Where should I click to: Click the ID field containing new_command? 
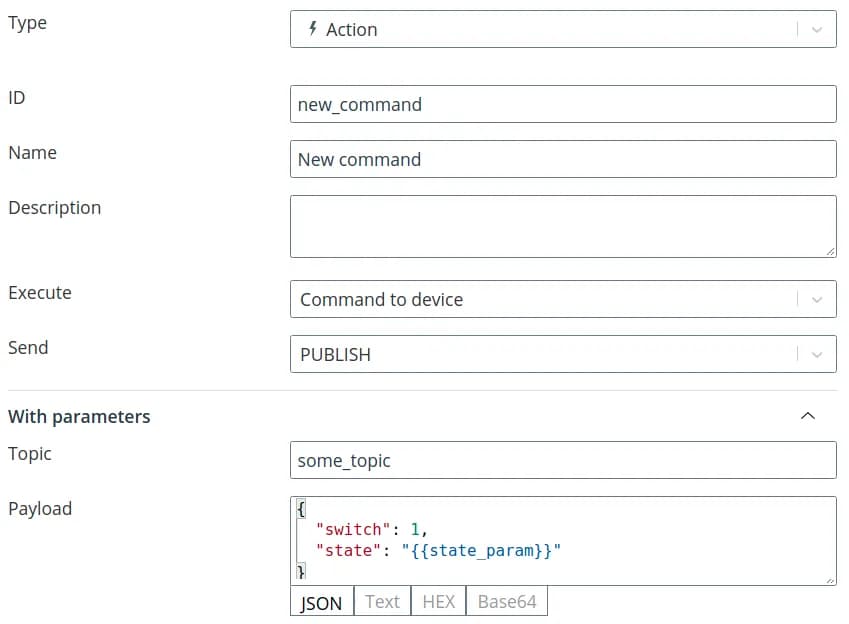click(x=562, y=104)
